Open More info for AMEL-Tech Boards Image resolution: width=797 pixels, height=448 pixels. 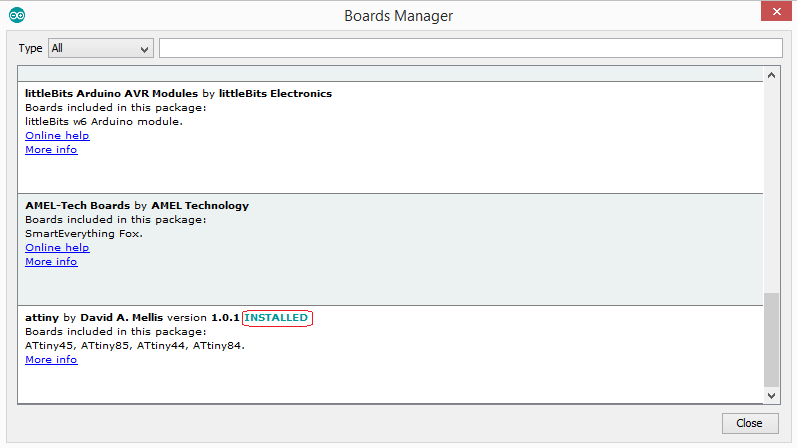[51, 262]
